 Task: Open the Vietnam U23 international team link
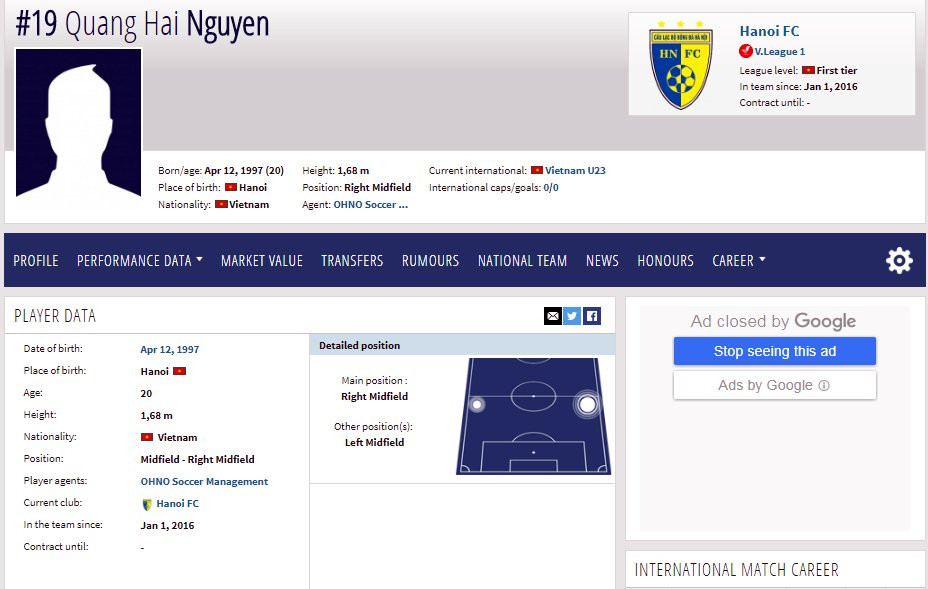(x=575, y=171)
